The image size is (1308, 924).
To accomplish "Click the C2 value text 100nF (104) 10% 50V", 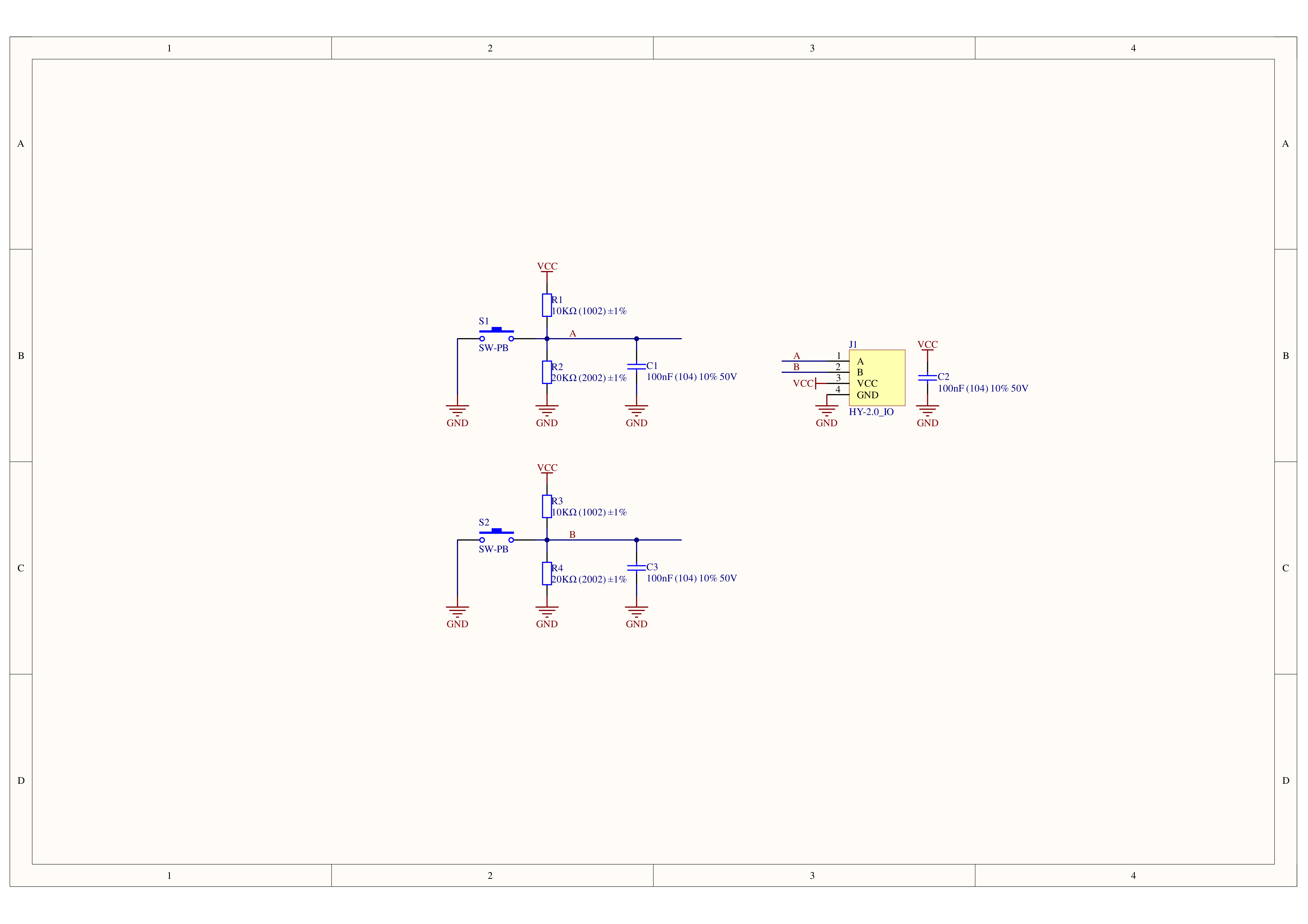I will click(x=983, y=388).
